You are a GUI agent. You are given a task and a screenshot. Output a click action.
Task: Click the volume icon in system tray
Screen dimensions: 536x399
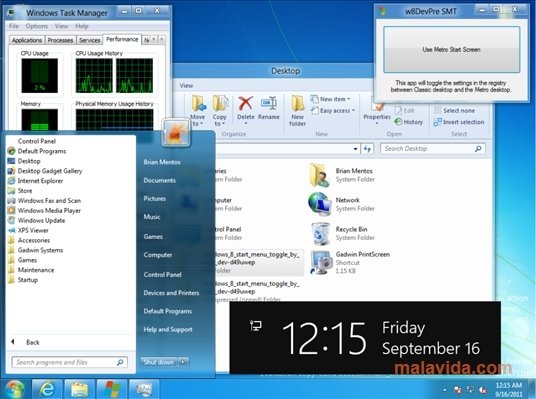pos(483,389)
